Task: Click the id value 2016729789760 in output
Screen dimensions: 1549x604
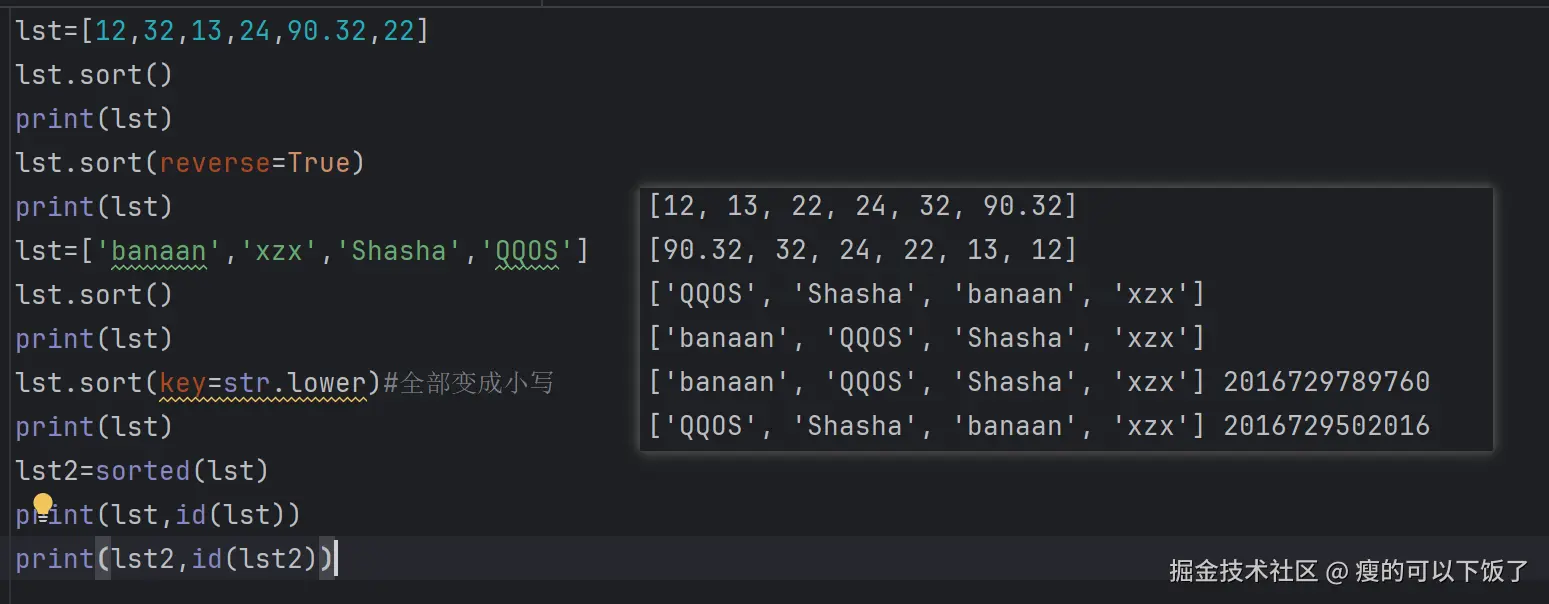Action: (1326, 382)
